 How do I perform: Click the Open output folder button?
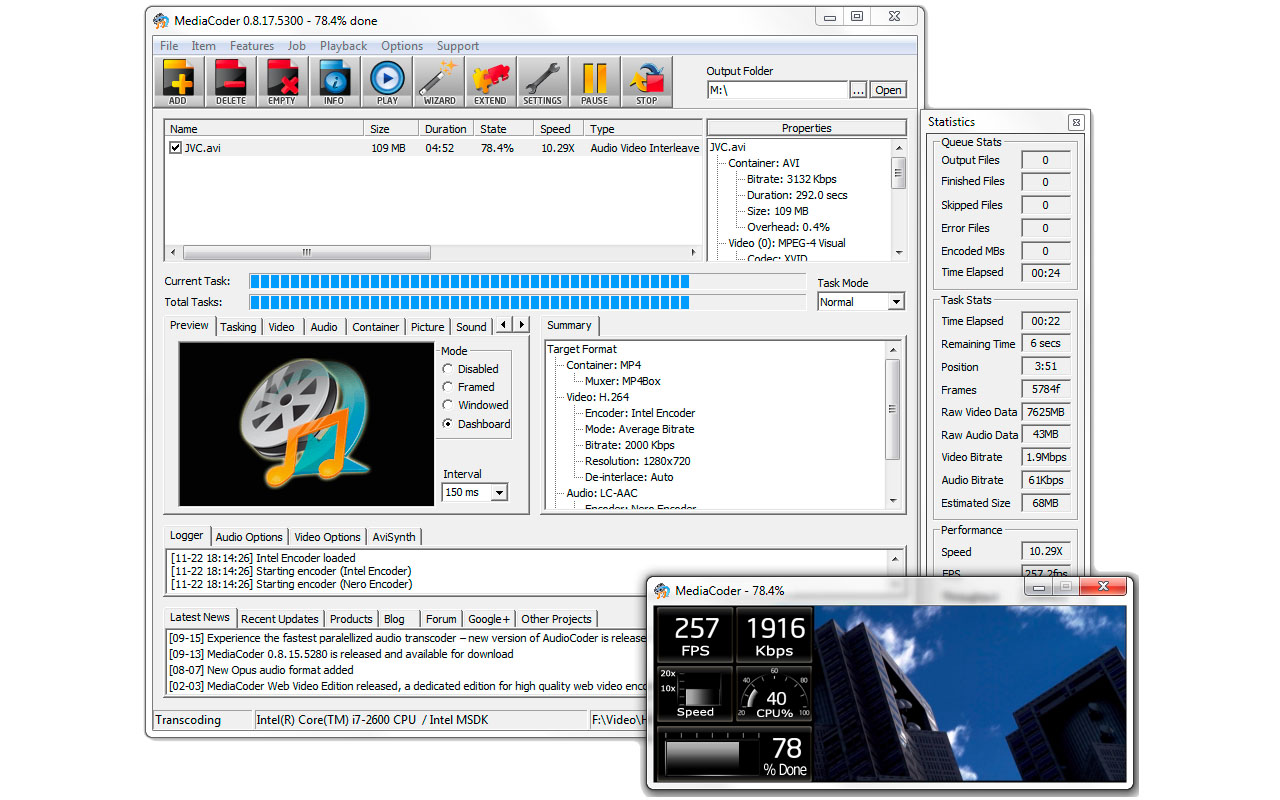tap(888, 90)
